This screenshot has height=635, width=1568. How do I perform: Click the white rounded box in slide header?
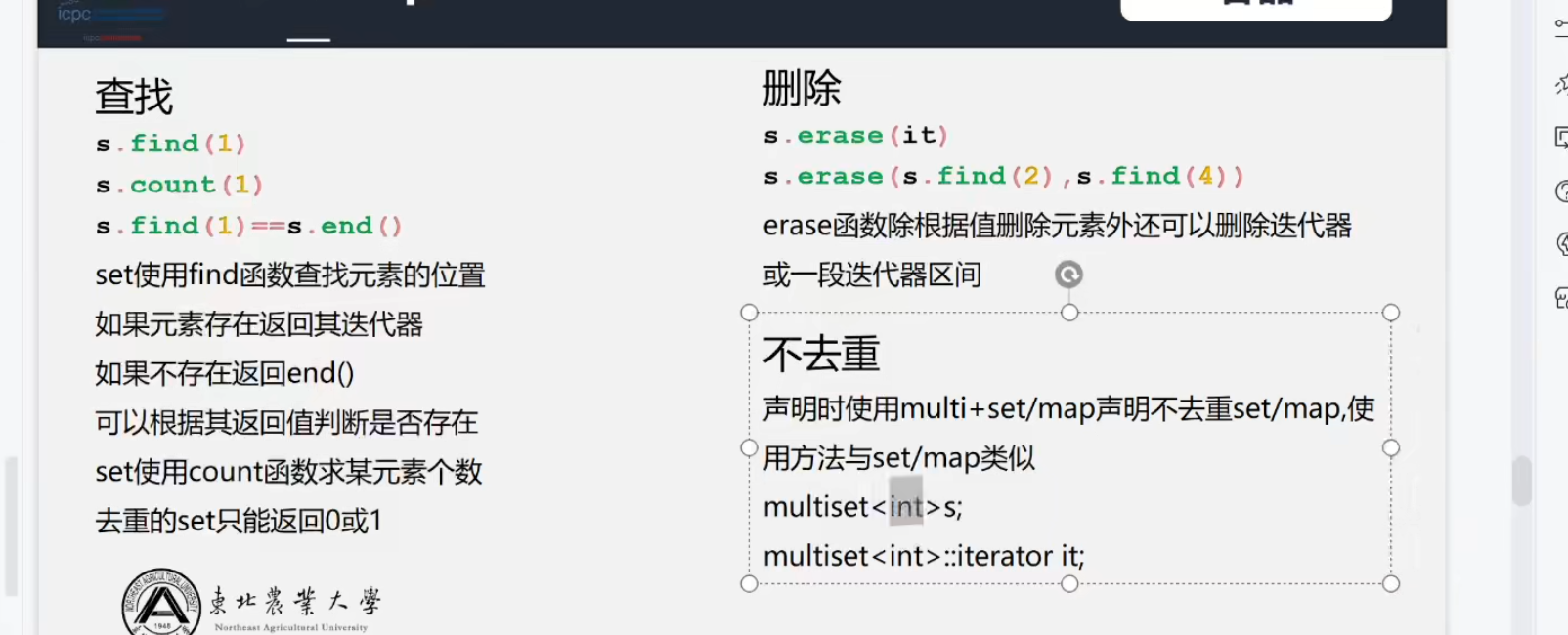point(1255,9)
